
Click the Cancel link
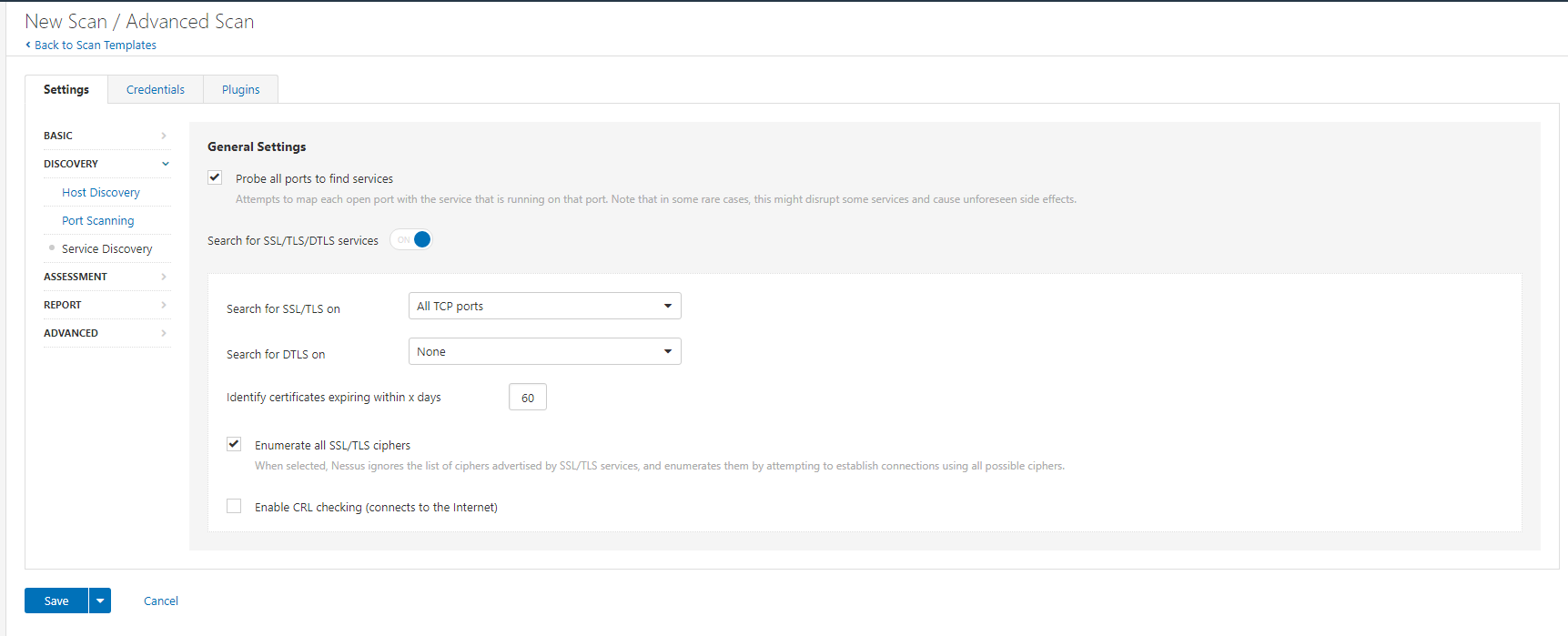[161, 601]
